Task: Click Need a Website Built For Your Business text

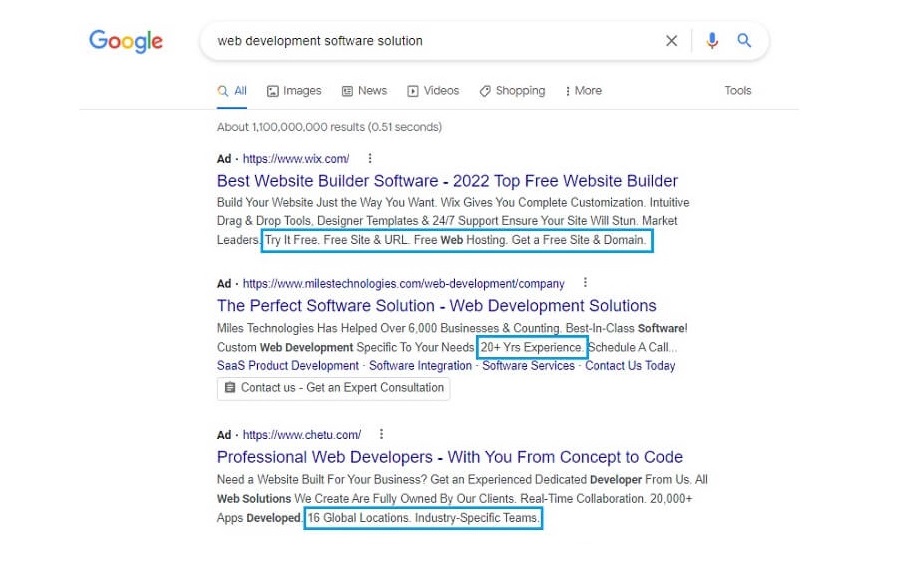Action: coord(322,479)
